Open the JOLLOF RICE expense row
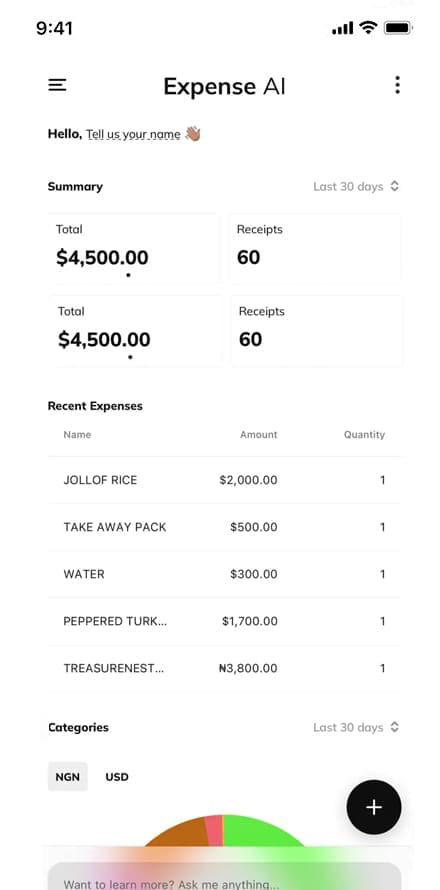Viewport: 440px width, 890px height. (224, 480)
